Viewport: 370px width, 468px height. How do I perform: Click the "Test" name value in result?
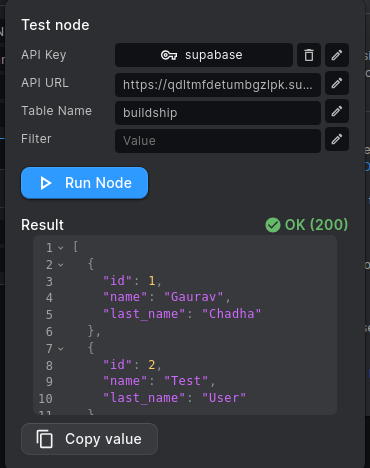[x=186, y=381]
